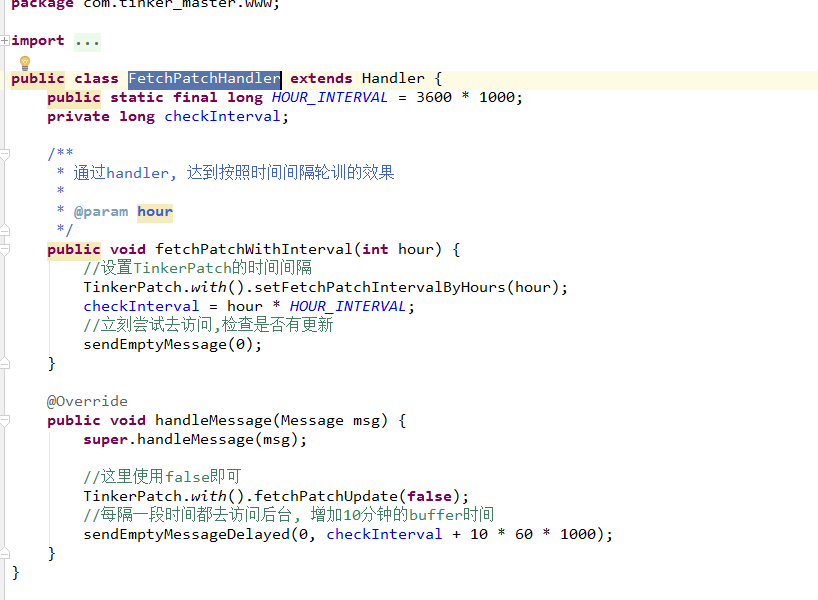This screenshot has height=600, width=818.
Task: Click comment about 10分钟的buffer时间
Action: [x=288, y=515]
